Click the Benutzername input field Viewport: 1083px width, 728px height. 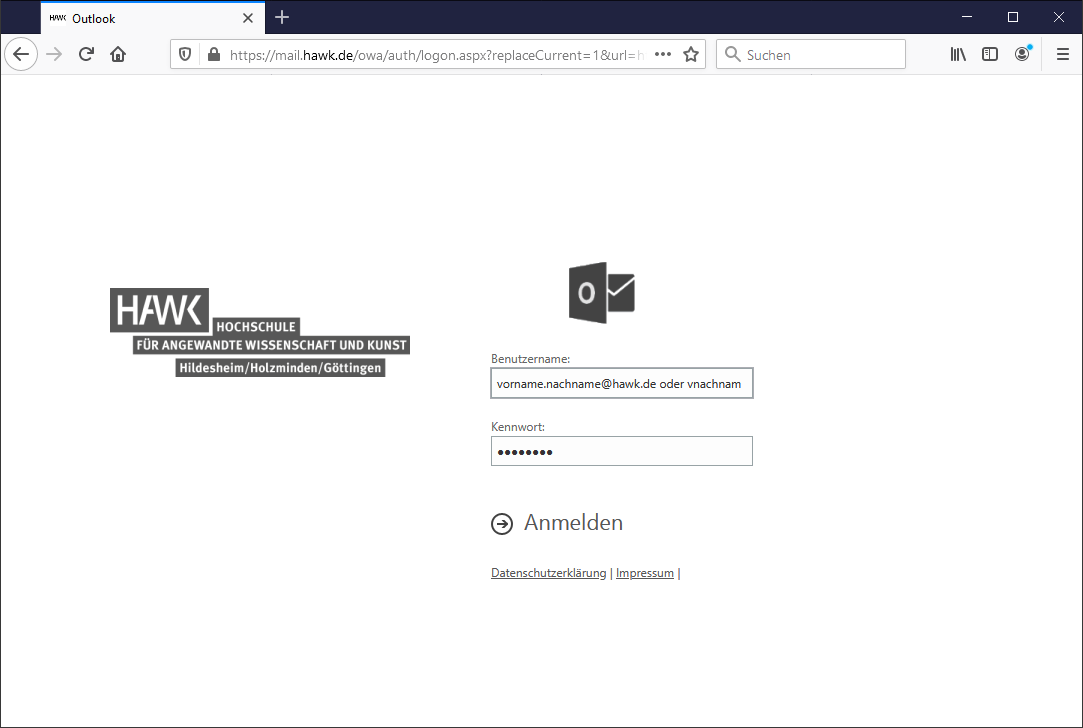click(621, 383)
